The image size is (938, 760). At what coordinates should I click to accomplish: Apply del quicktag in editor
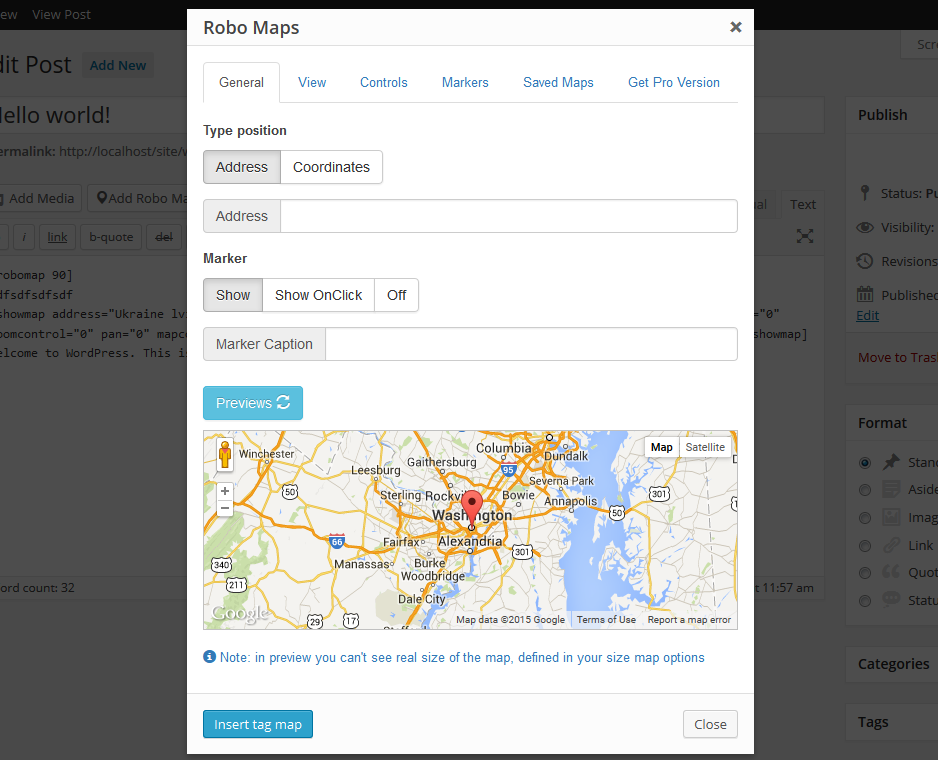coord(164,237)
